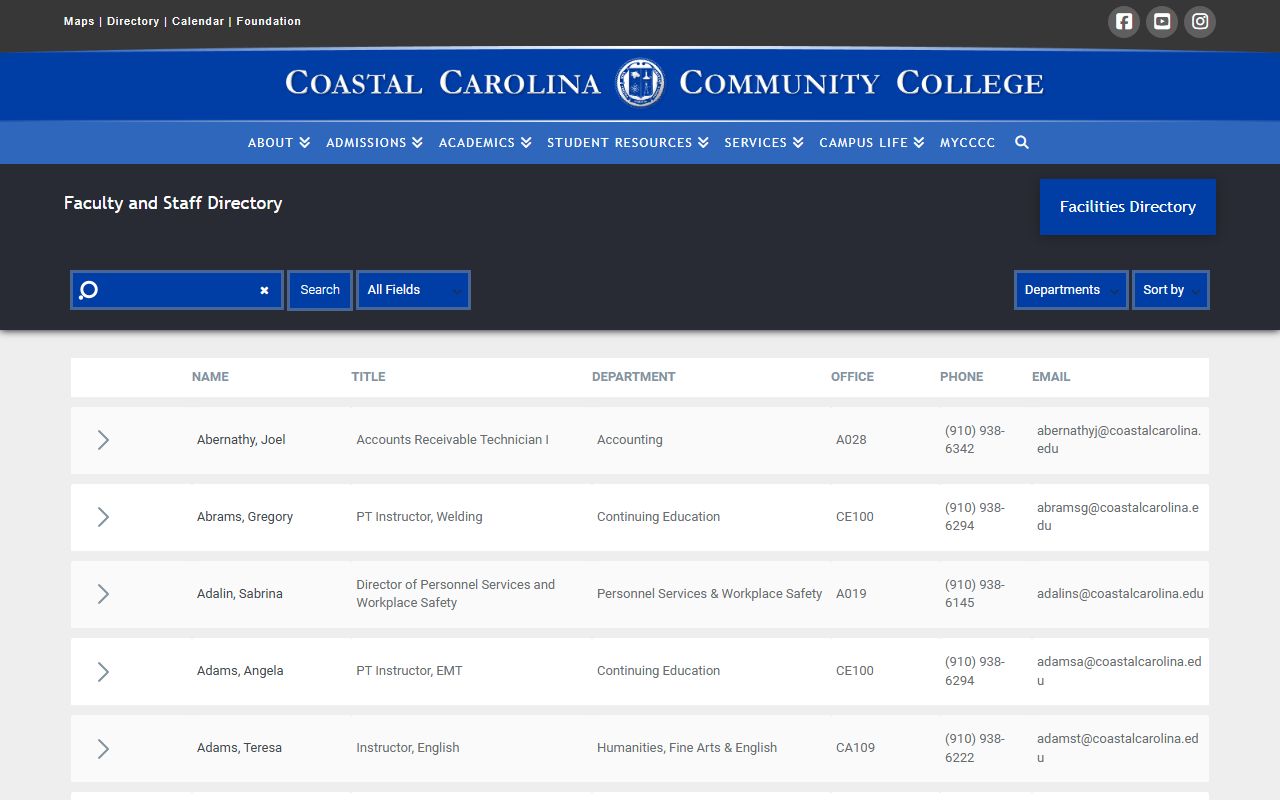Click phone (910) 938-6222

coord(975,748)
